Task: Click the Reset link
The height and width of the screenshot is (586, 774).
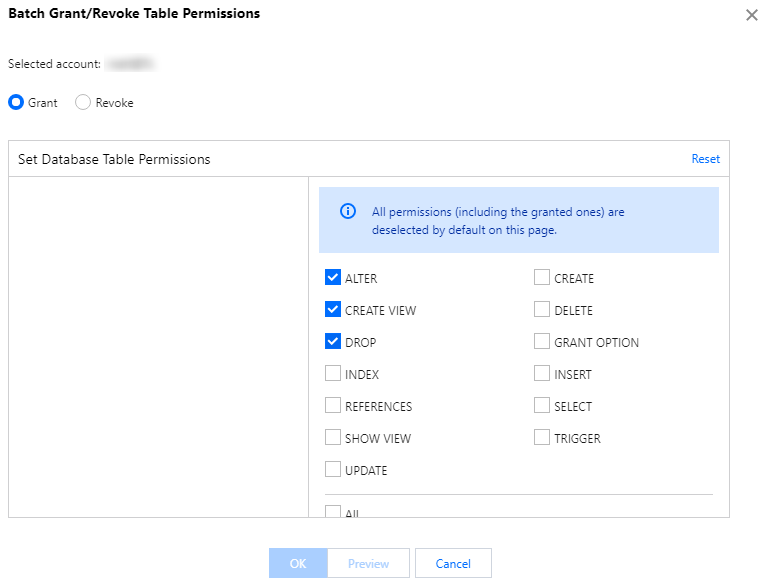Action: [x=705, y=159]
